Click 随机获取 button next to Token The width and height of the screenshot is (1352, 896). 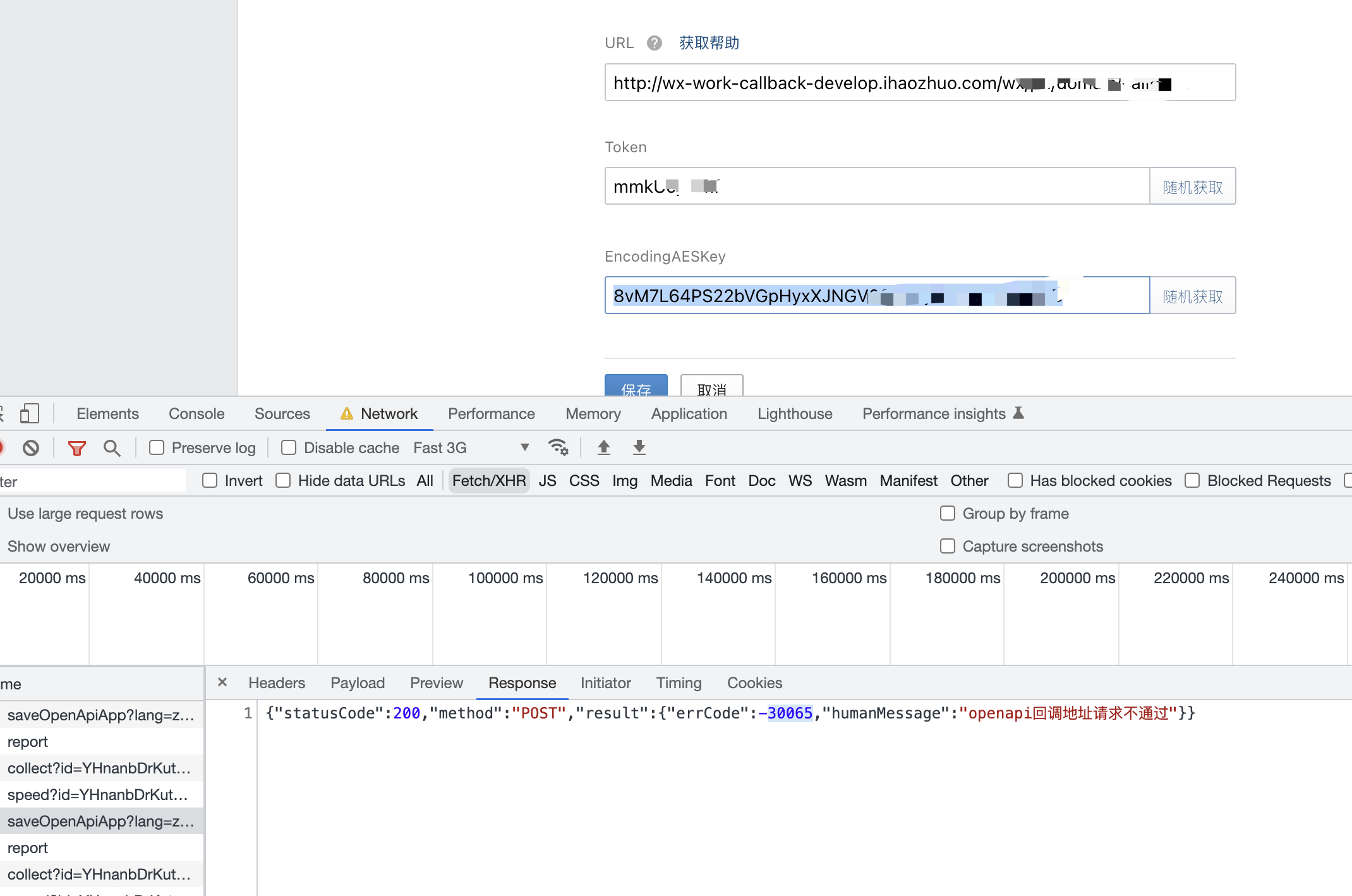[x=1192, y=186]
